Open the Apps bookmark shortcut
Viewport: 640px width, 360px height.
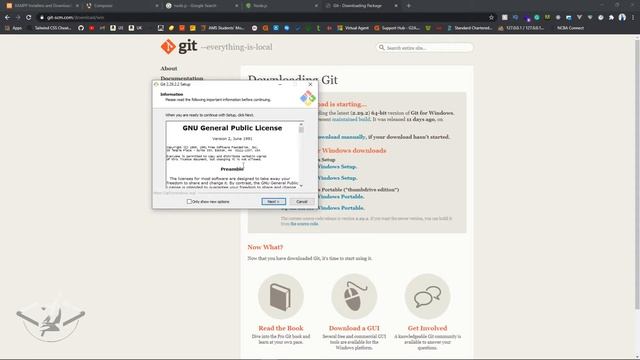(13, 28)
